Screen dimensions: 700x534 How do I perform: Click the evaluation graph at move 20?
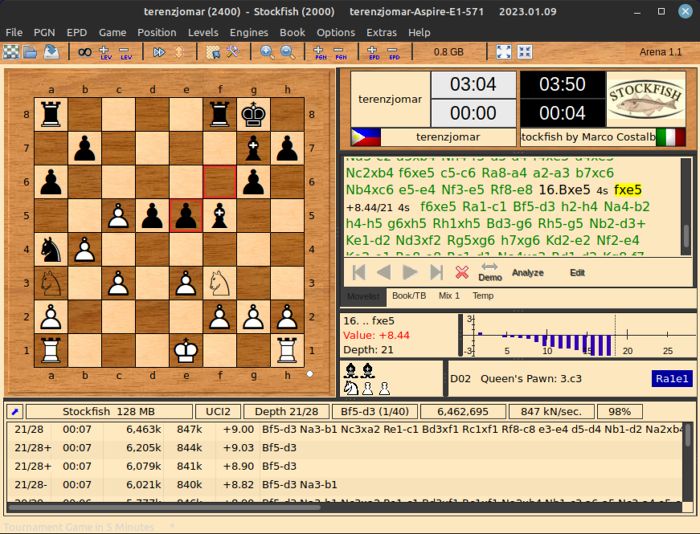pos(627,334)
